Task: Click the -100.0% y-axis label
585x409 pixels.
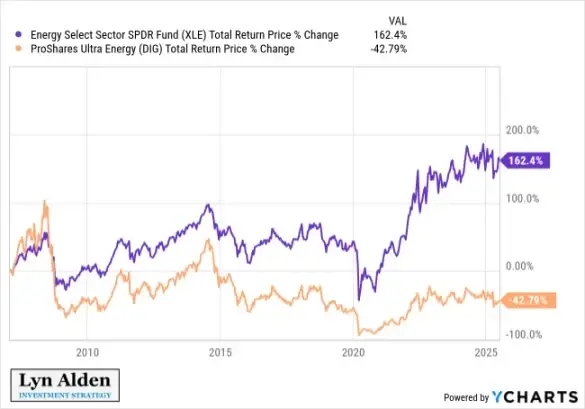Action: (523, 334)
